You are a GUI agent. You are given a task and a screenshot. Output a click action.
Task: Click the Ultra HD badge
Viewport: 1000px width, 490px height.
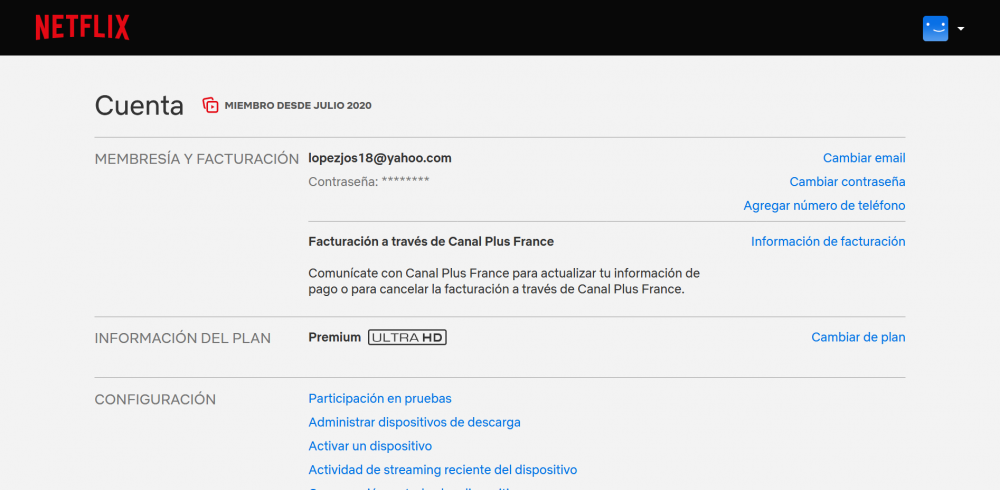click(407, 338)
